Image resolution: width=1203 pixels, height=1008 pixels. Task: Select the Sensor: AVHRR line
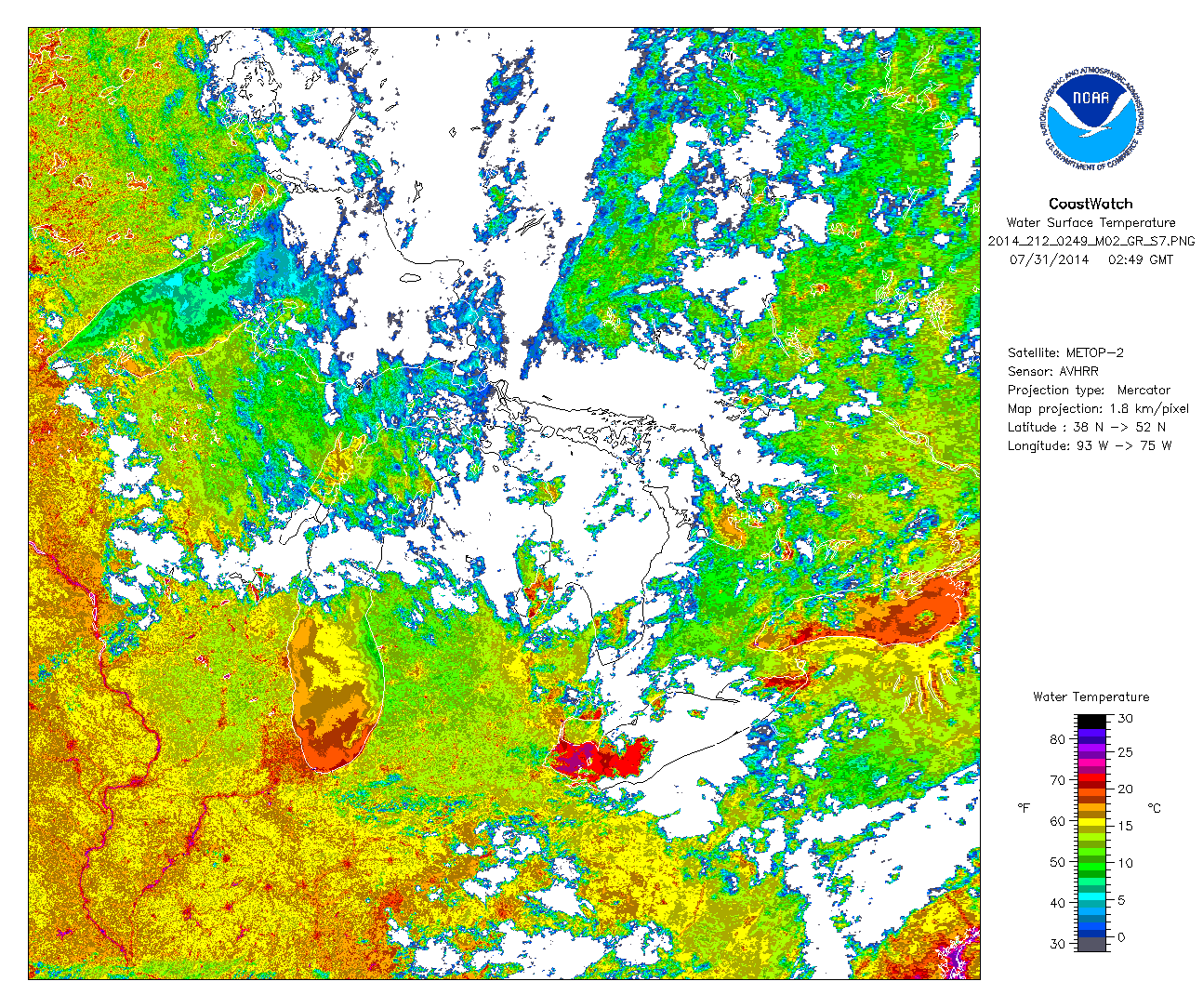click(x=1052, y=372)
